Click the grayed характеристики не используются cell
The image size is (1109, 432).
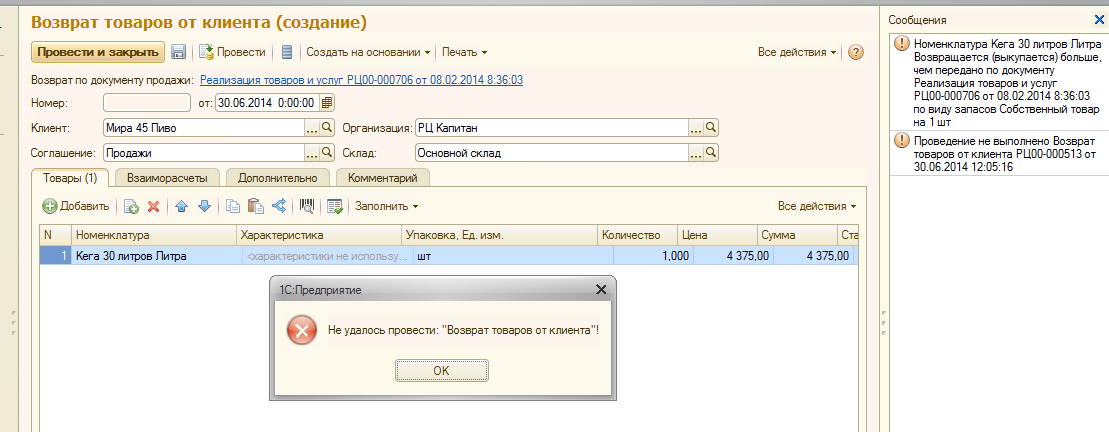point(327,256)
